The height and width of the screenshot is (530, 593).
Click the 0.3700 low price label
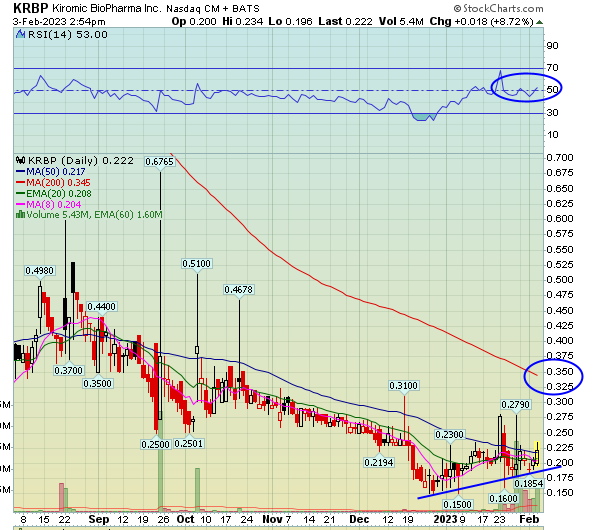[x=68, y=370]
